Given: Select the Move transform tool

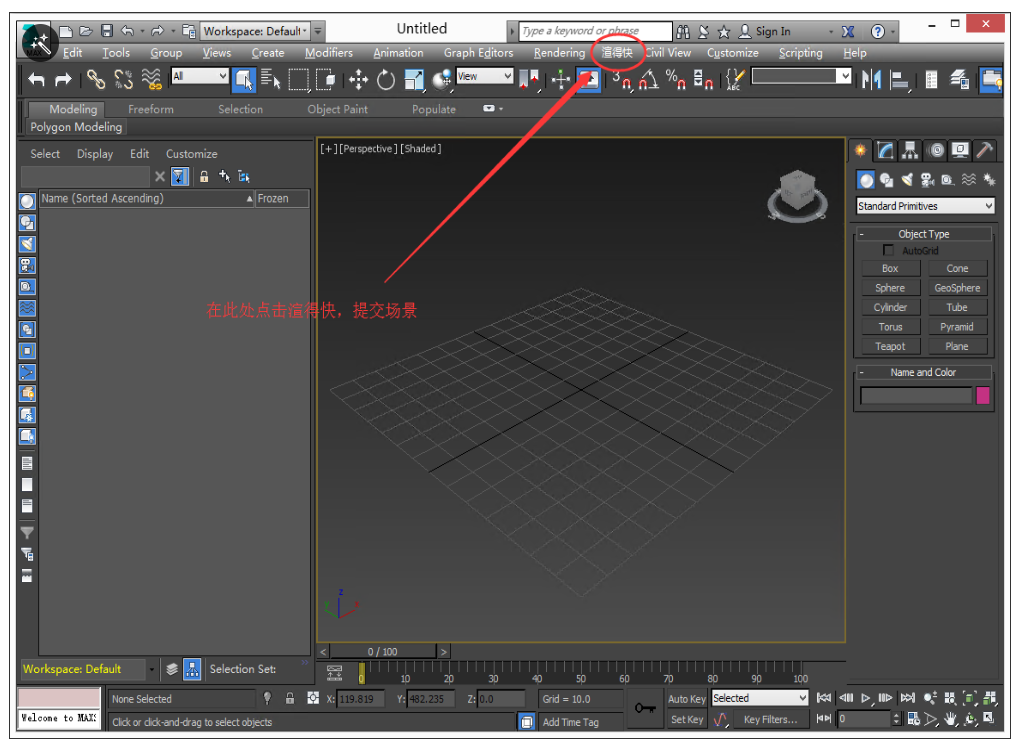Looking at the screenshot, I should [358, 80].
